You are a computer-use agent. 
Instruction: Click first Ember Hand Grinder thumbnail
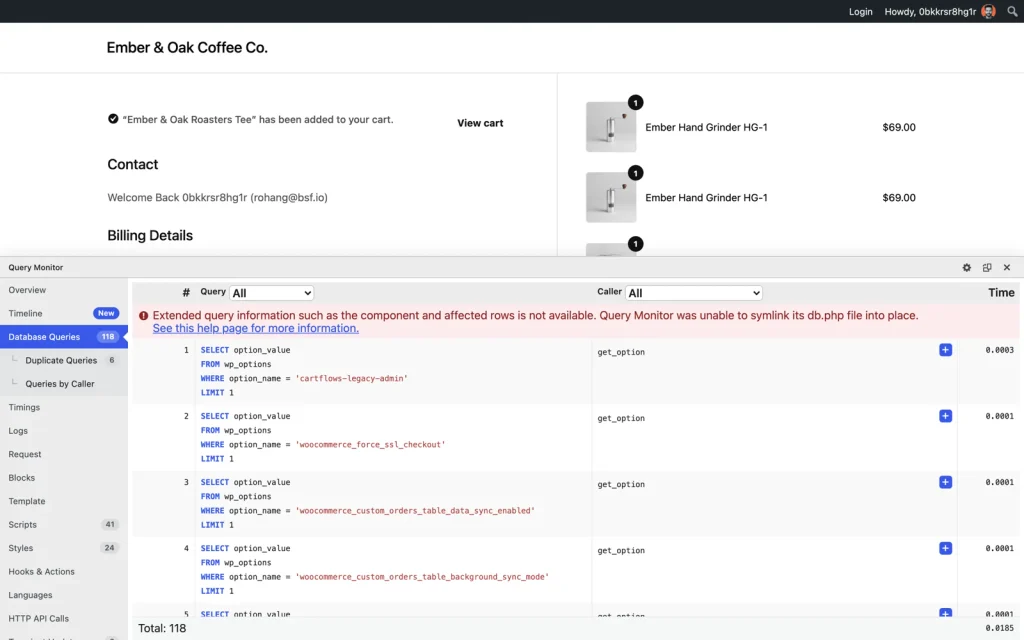click(611, 127)
